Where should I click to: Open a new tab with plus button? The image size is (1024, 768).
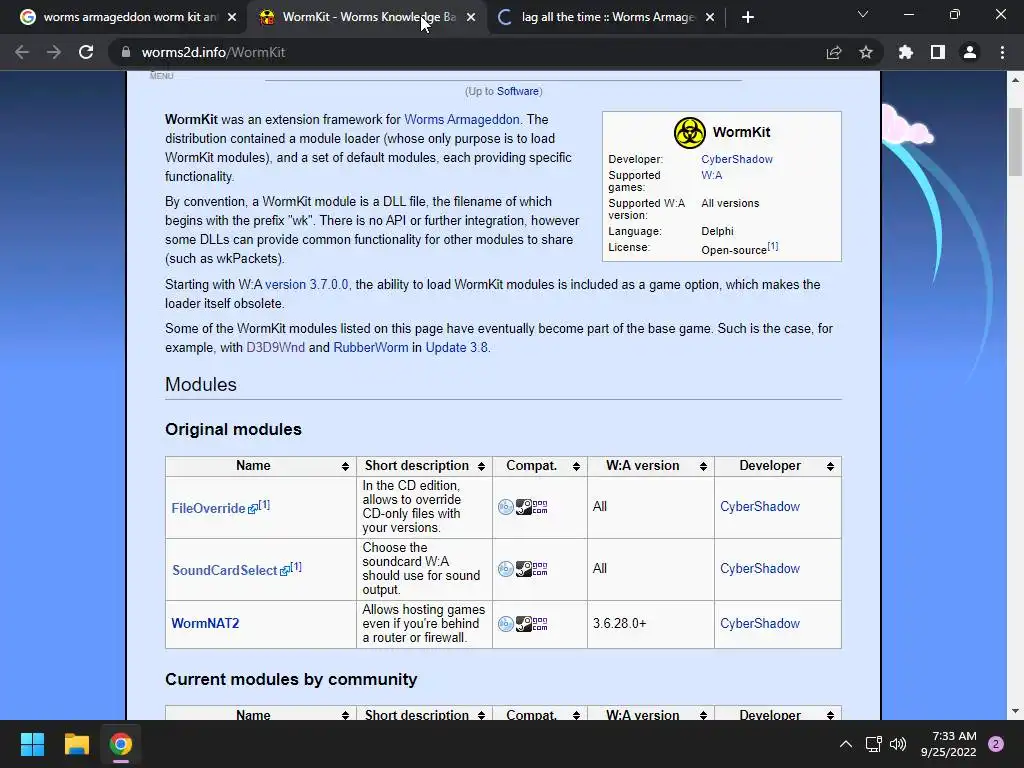point(748,17)
